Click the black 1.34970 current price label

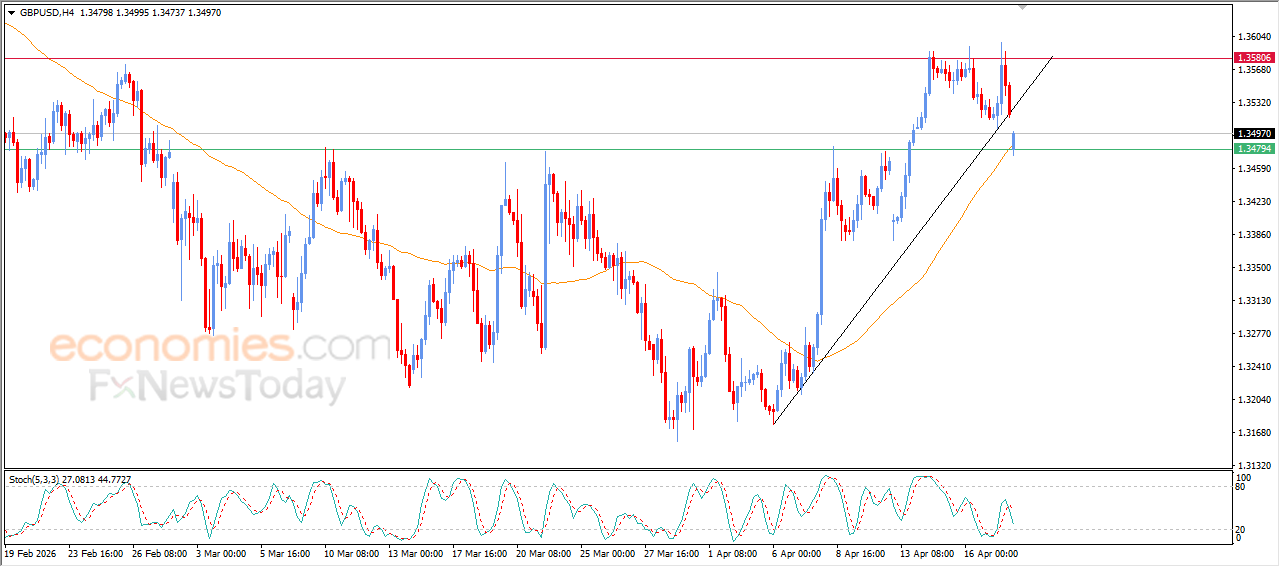(x=1253, y=133)
